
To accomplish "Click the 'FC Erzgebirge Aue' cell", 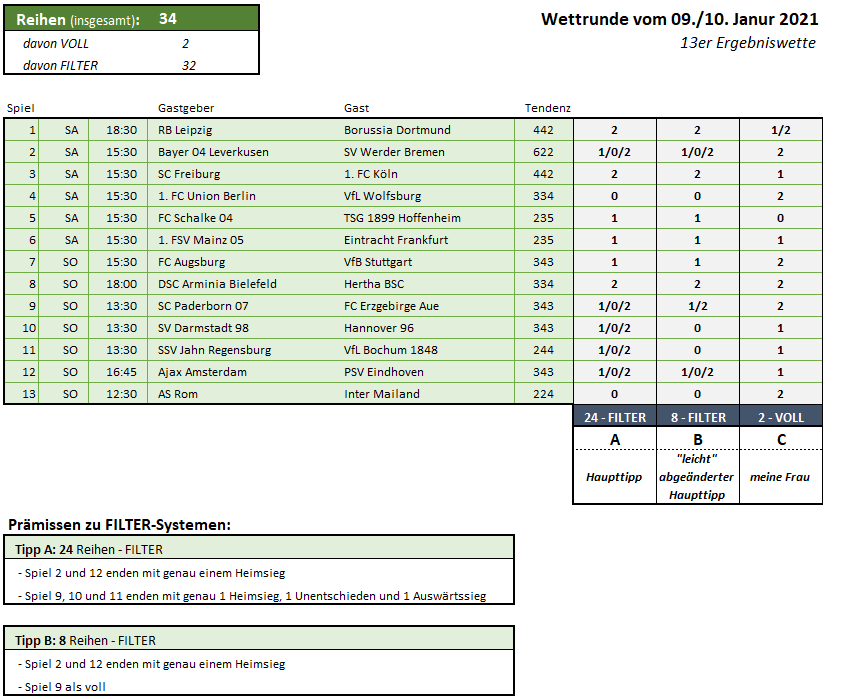I will point(391,306).
